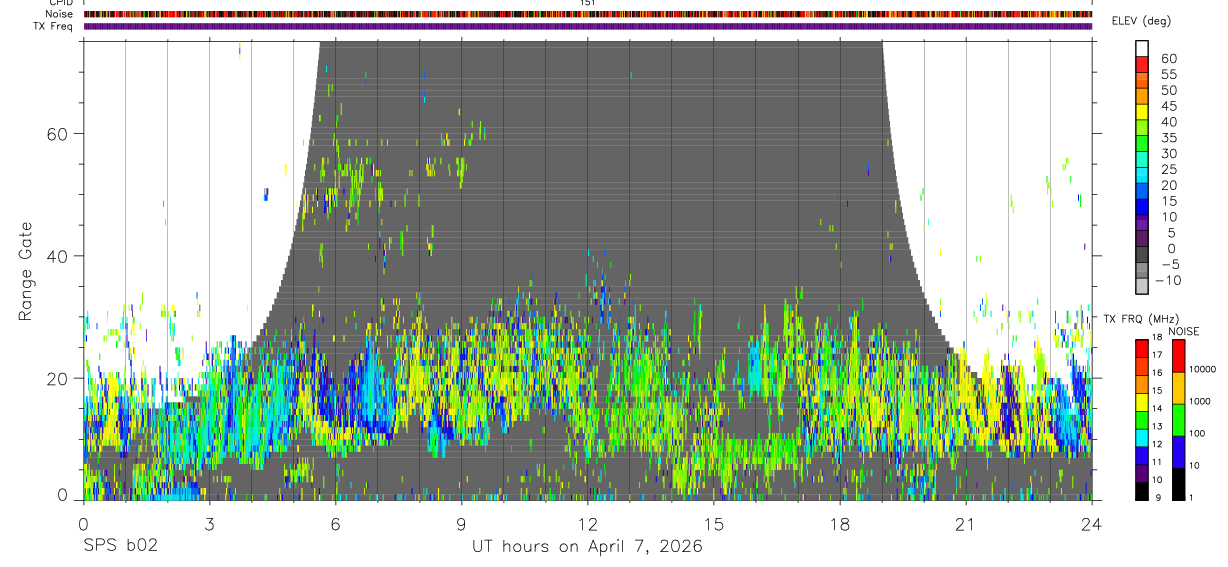Select the 'NOISE' legend title

click(x=1182, y=331)
